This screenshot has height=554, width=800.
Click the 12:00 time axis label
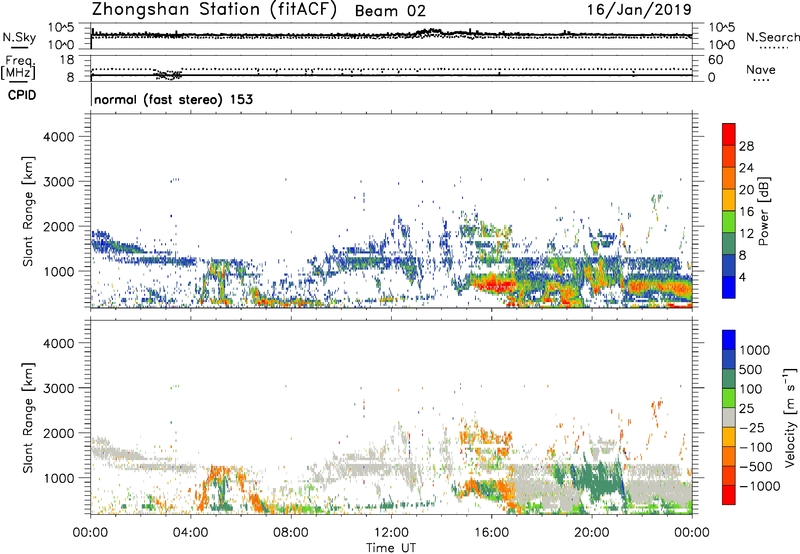391,533
